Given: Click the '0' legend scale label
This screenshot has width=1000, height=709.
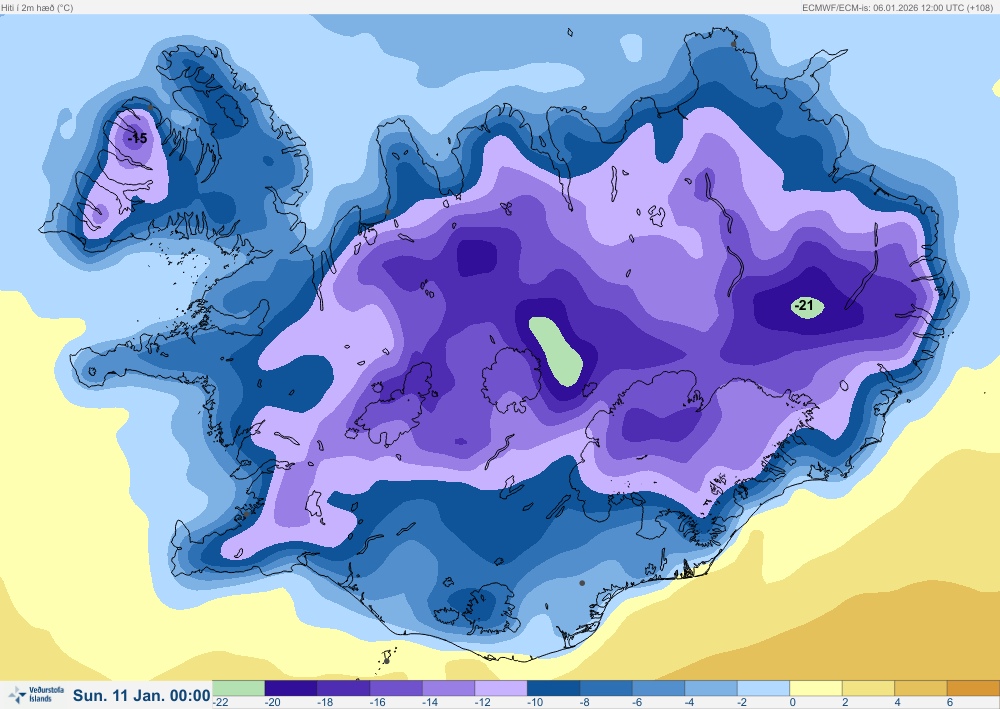Looking at the screenshot, I should (x=793, y=703).
